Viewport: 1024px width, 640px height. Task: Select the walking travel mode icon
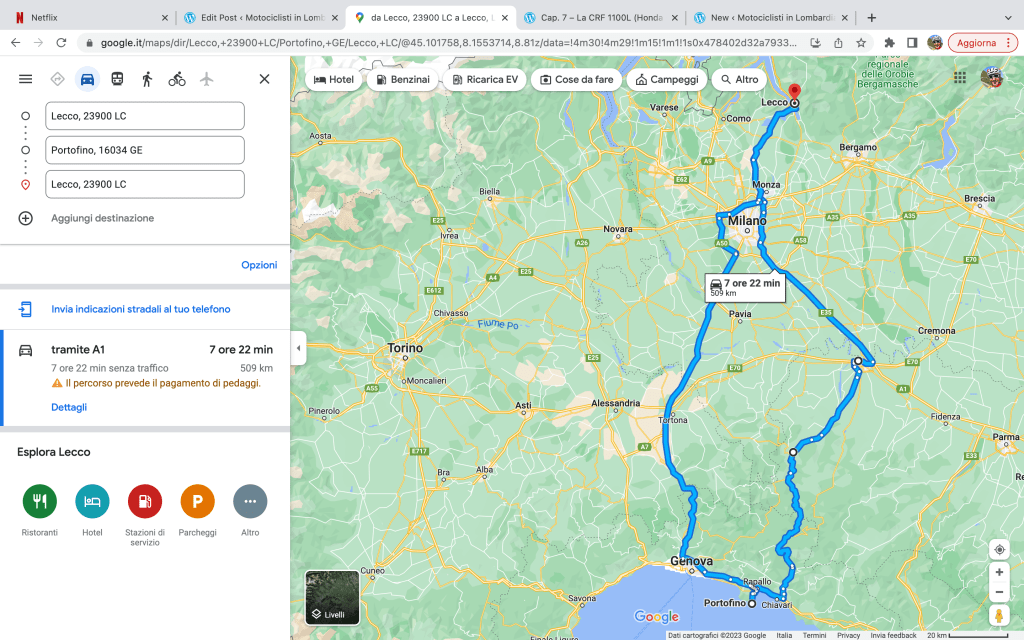click(x=147, y=79)
